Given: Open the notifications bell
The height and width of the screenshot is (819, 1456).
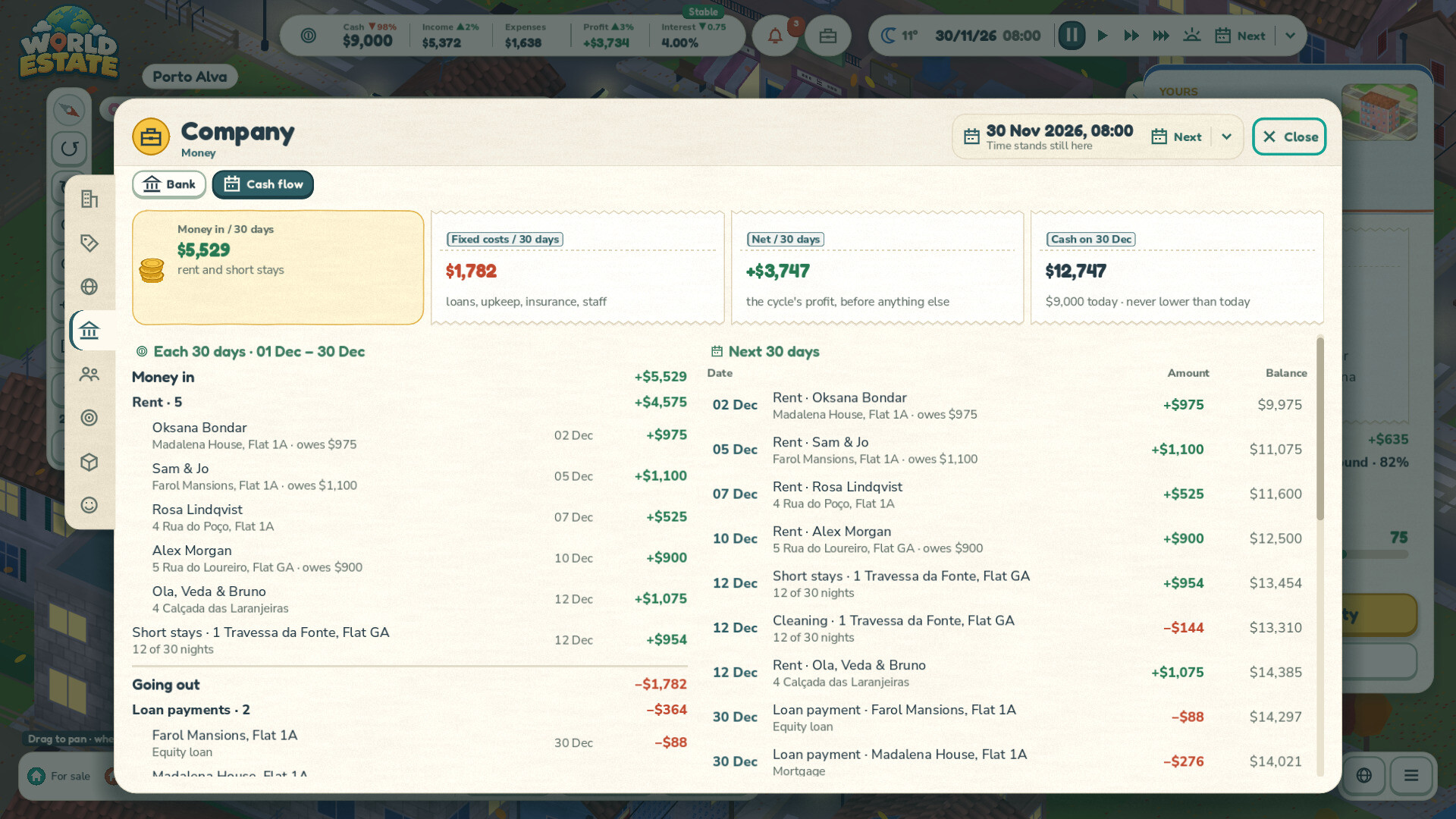Looking at the screenshot, I should (775, 36).
